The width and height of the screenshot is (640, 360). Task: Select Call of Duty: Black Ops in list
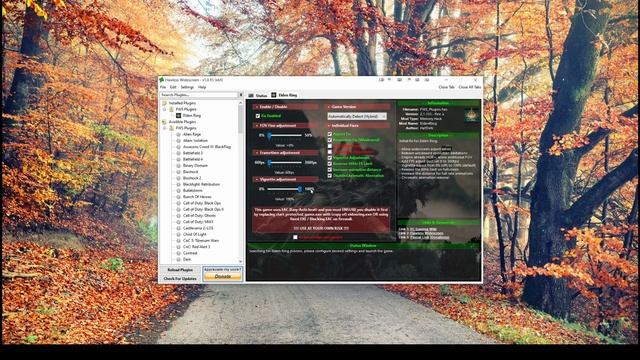pyautogui.click(x=202, y=203)
